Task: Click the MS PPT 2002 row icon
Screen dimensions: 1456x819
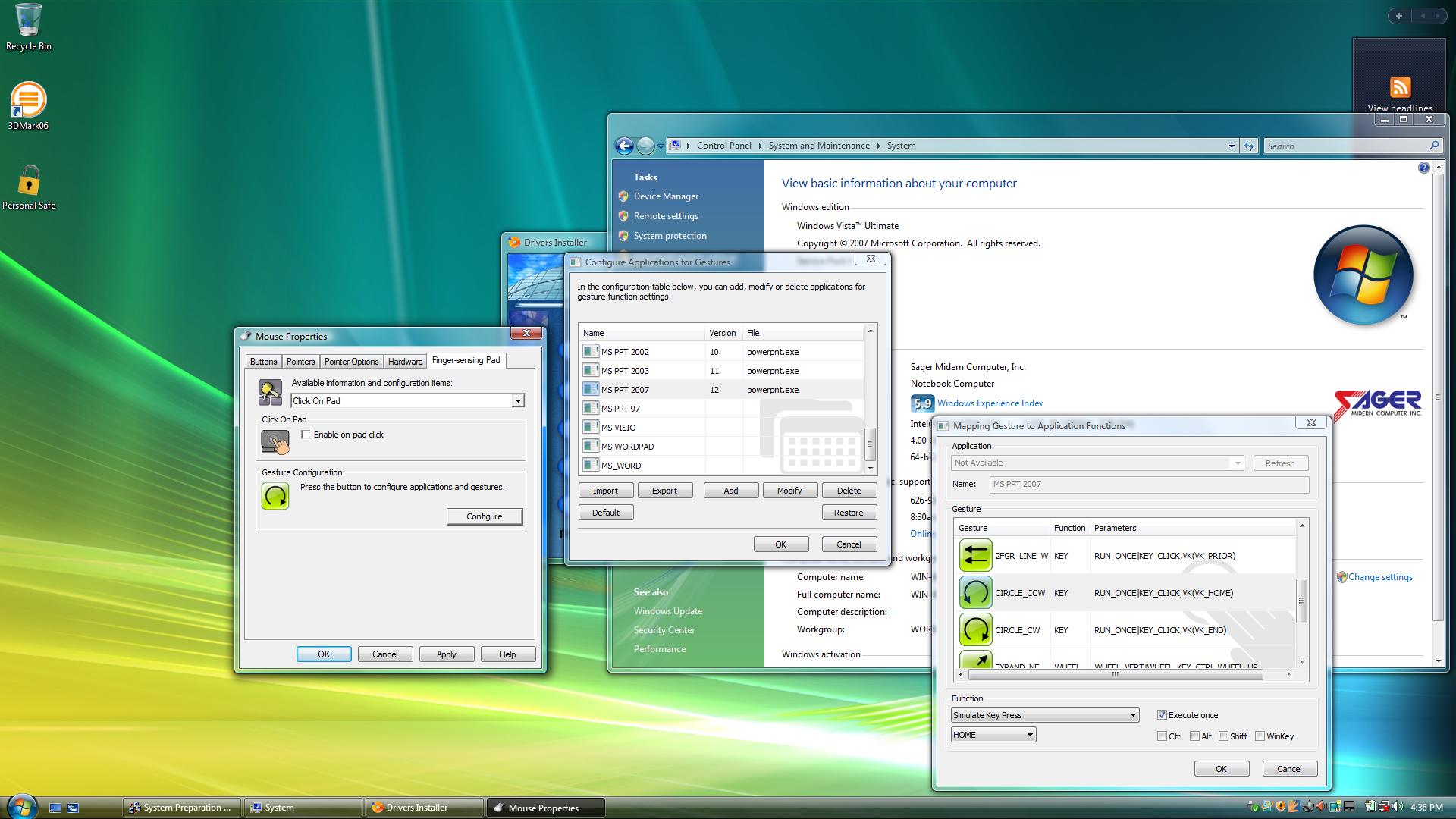Action: [x=591, y=351]
